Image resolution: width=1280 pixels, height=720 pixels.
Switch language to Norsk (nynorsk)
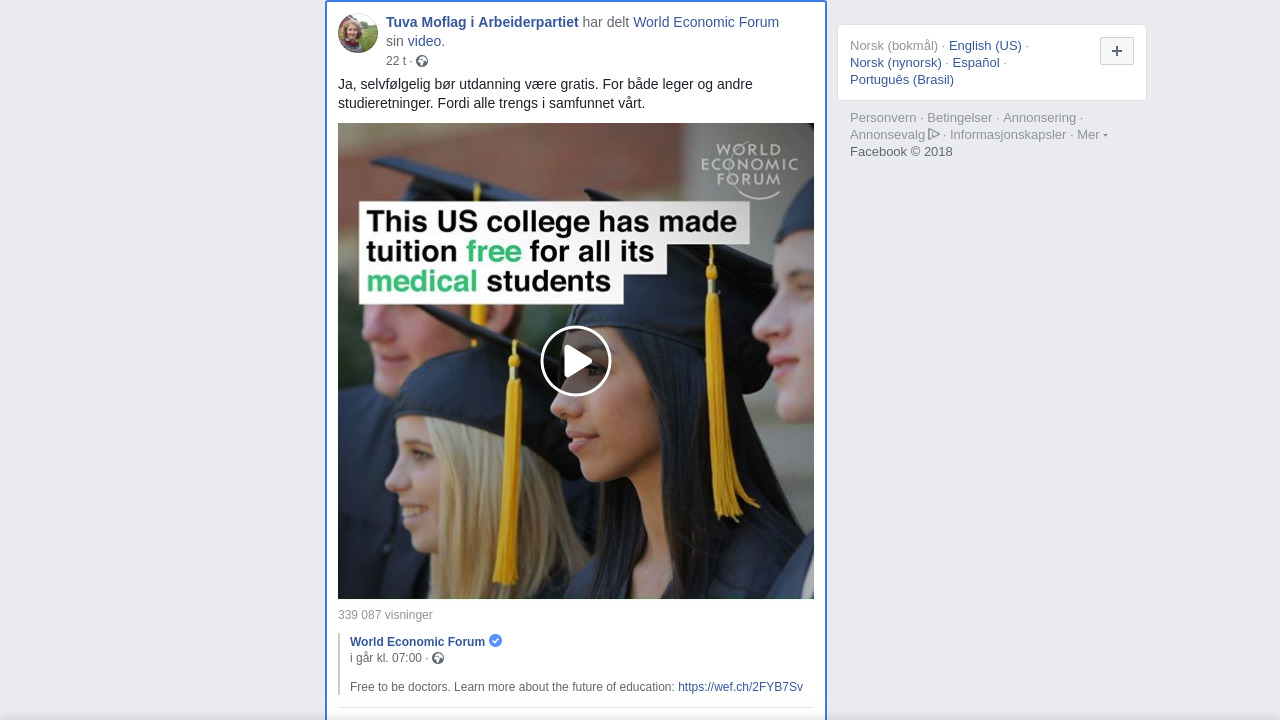coord(896,62)
